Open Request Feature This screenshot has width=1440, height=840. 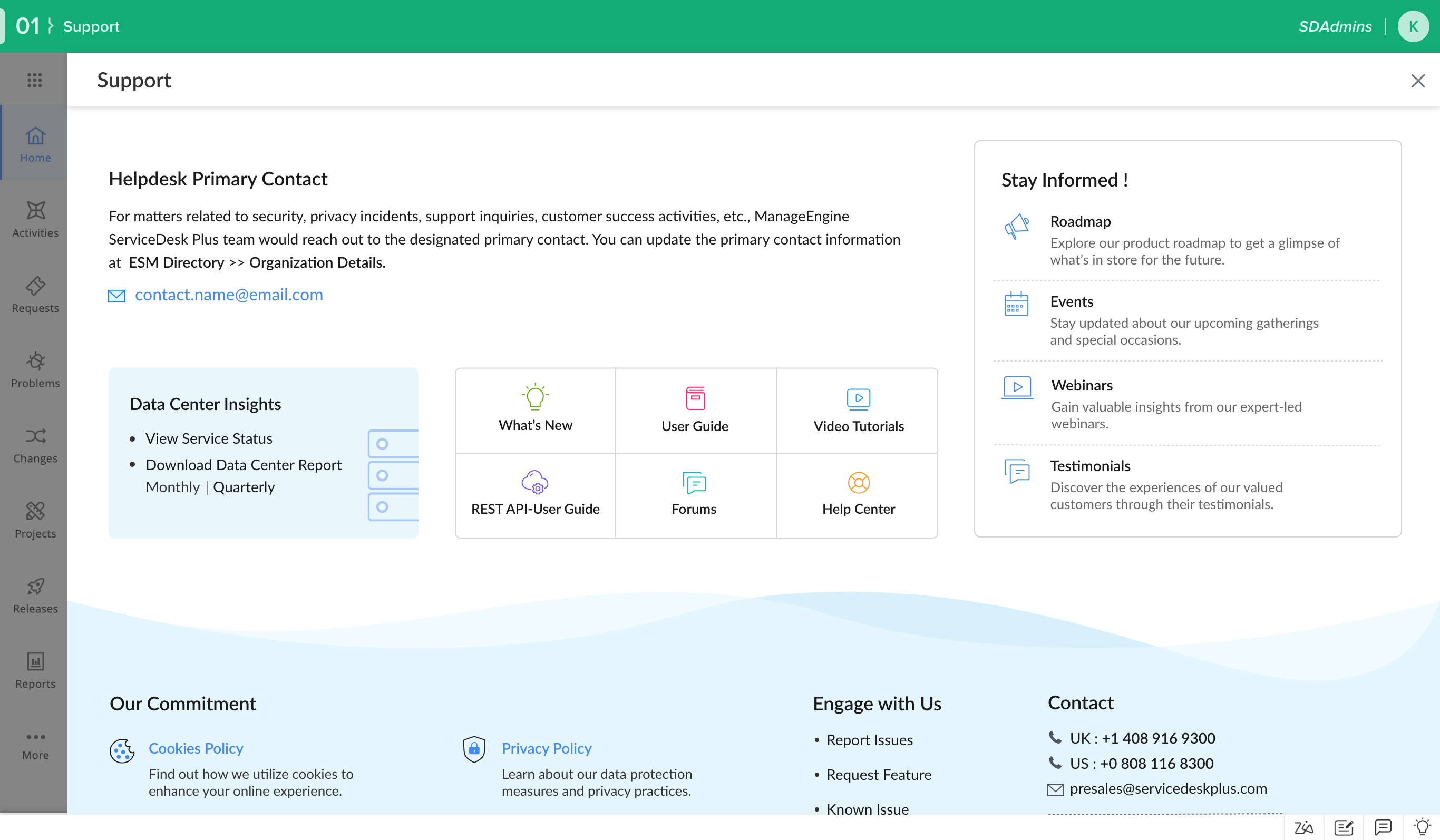coord(878,774)
